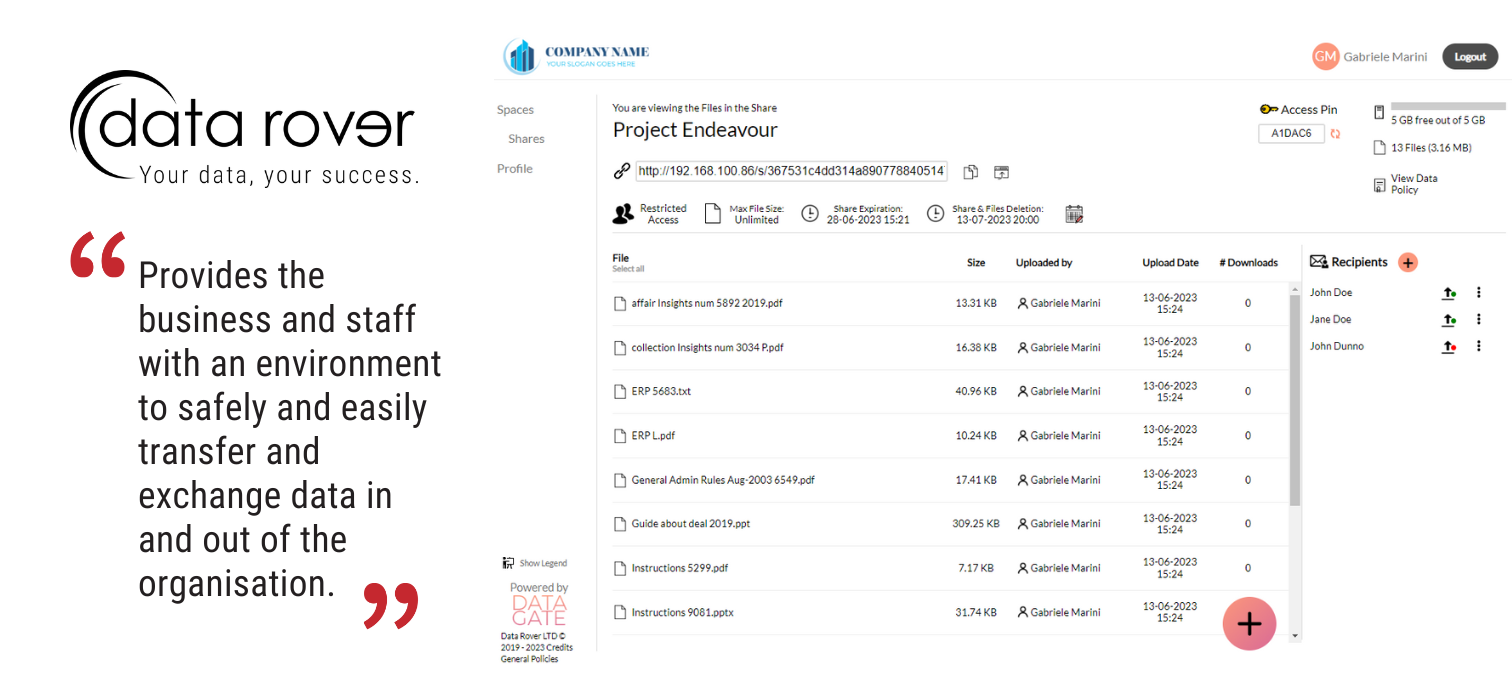Click the file list vertical scrollbar thumb

[1295, 400]
